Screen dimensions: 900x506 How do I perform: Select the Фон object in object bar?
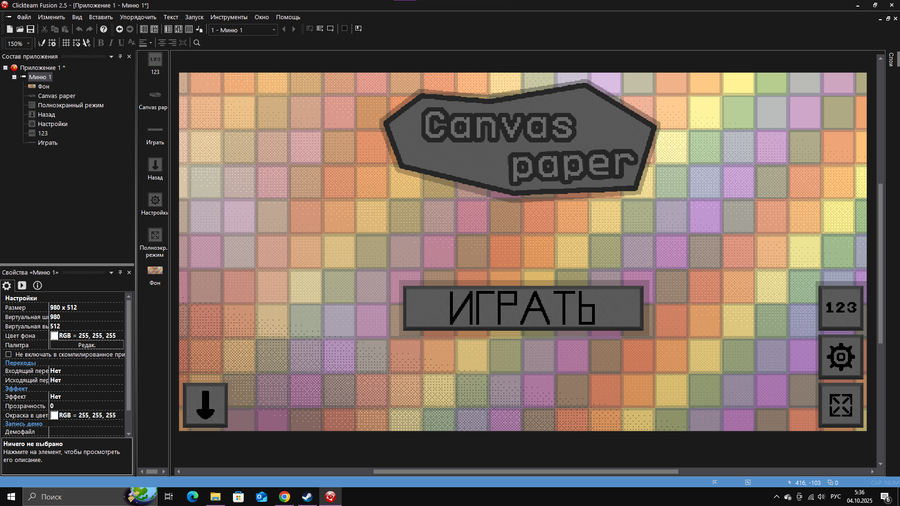point(155,274)
